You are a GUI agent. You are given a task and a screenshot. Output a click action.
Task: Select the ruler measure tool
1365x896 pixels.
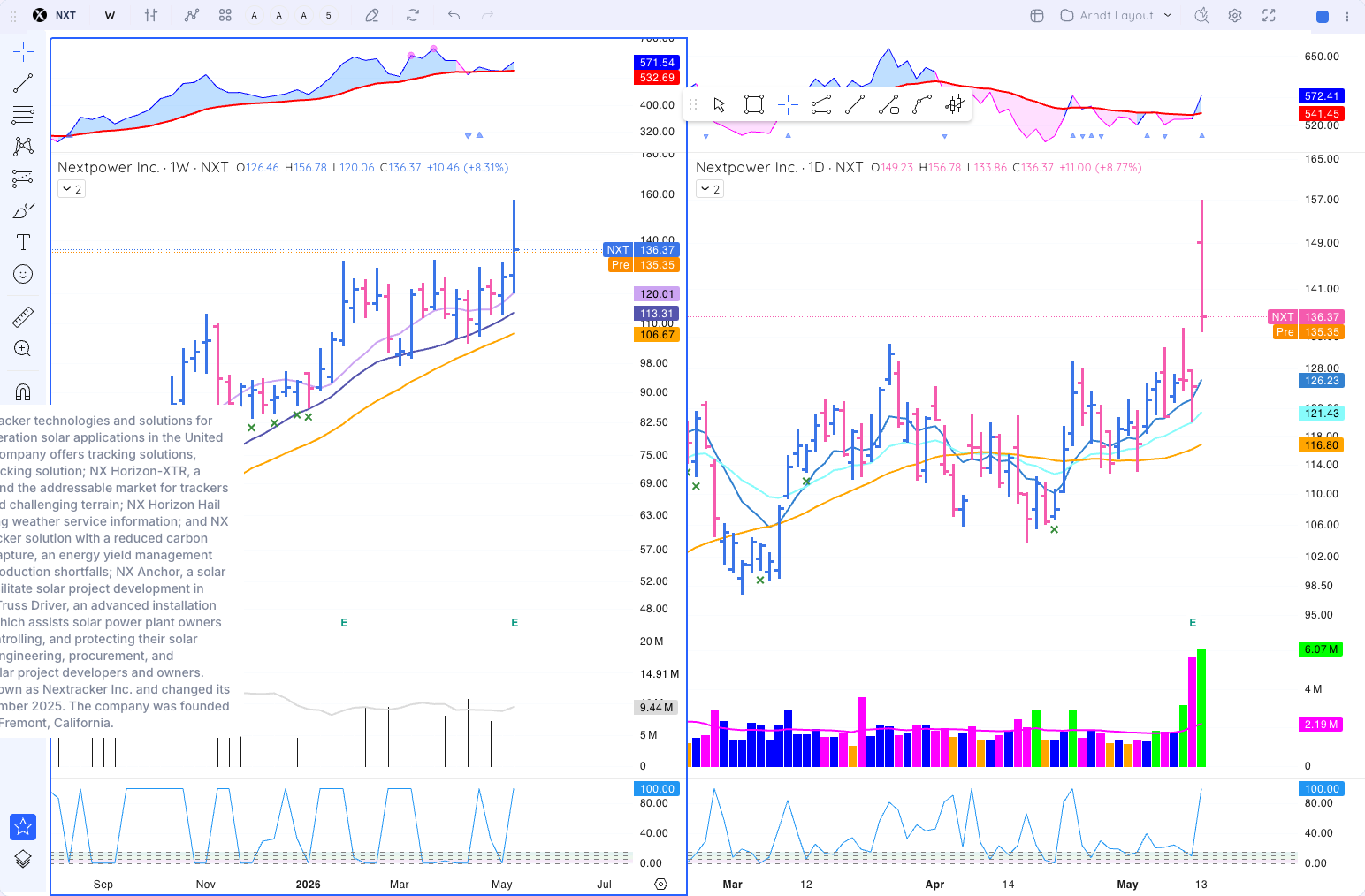pos(23,316)
